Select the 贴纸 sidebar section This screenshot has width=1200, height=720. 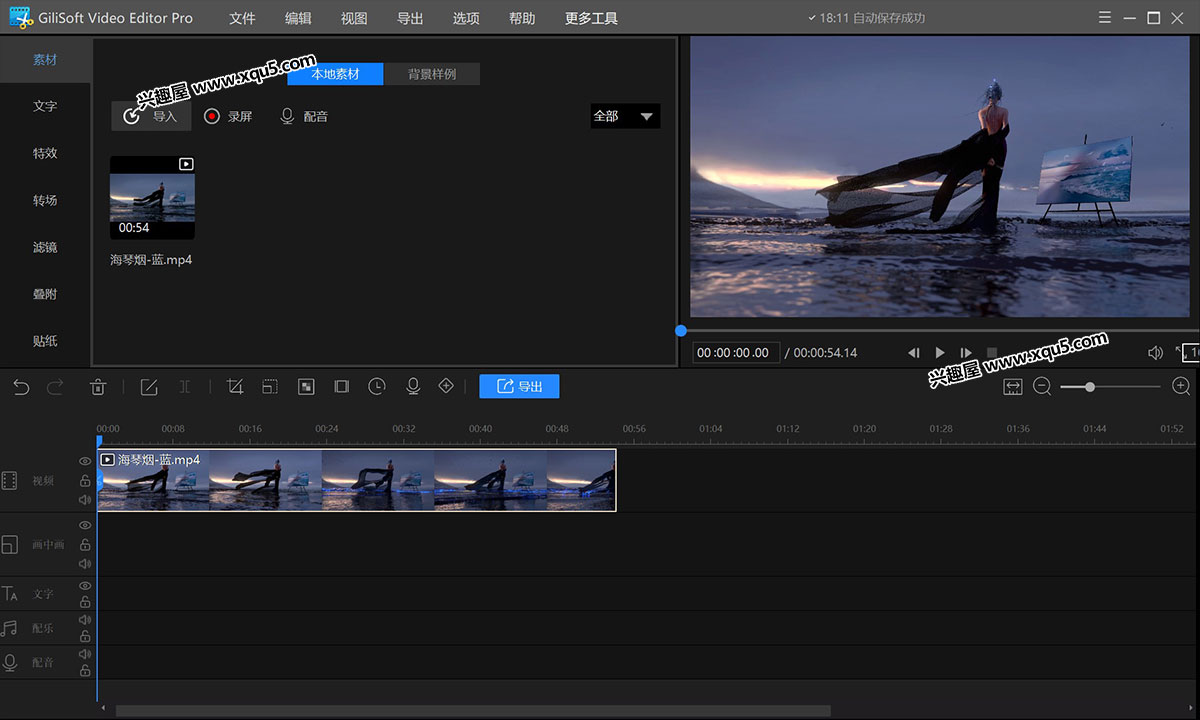pyautogui.click(x=45, y=341)
